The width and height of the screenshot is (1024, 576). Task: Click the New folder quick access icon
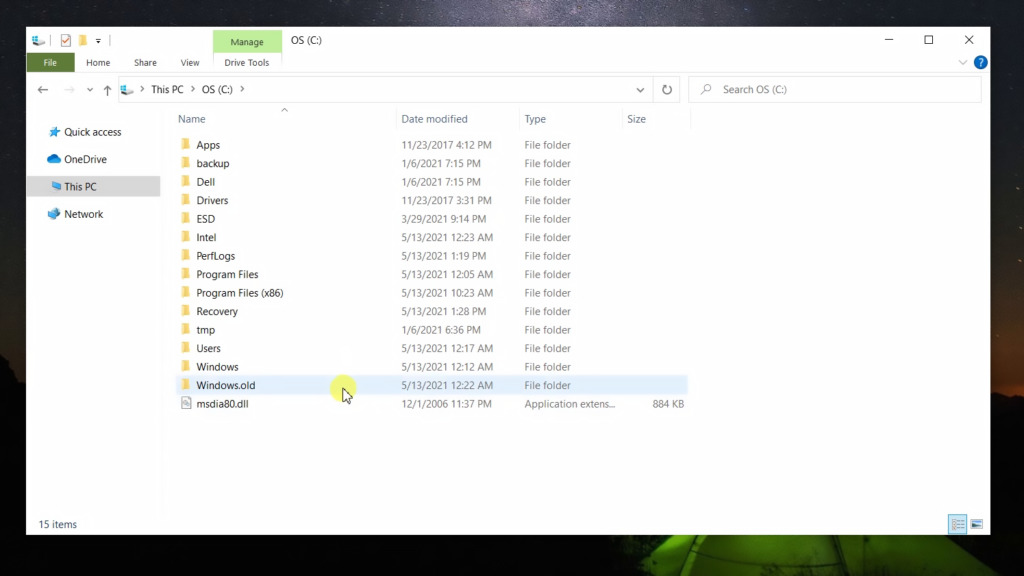(x=83, y=40)
